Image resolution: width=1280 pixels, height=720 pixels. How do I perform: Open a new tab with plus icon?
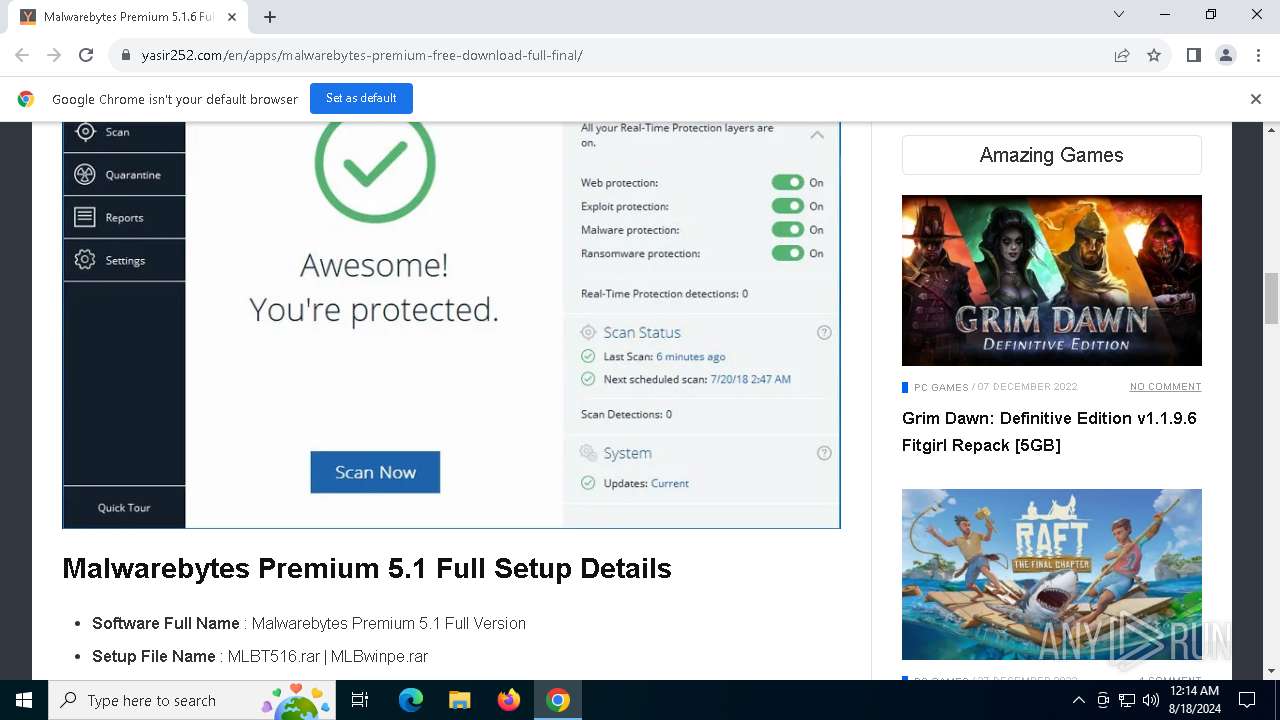click(x=270, y=17)
